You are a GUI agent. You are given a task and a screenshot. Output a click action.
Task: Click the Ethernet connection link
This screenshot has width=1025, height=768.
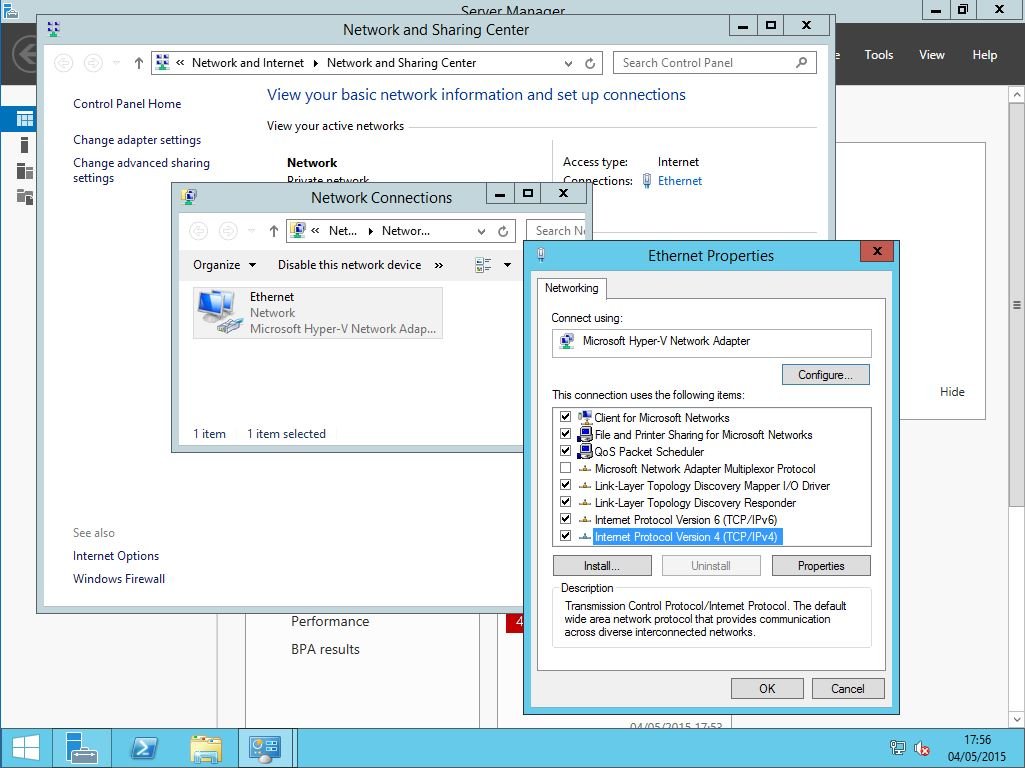point(680,181)
